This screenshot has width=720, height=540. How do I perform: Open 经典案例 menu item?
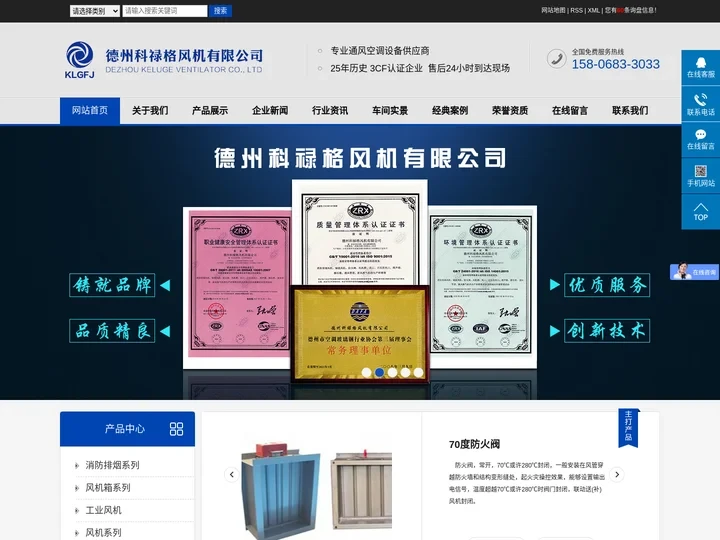coord(450,111)
